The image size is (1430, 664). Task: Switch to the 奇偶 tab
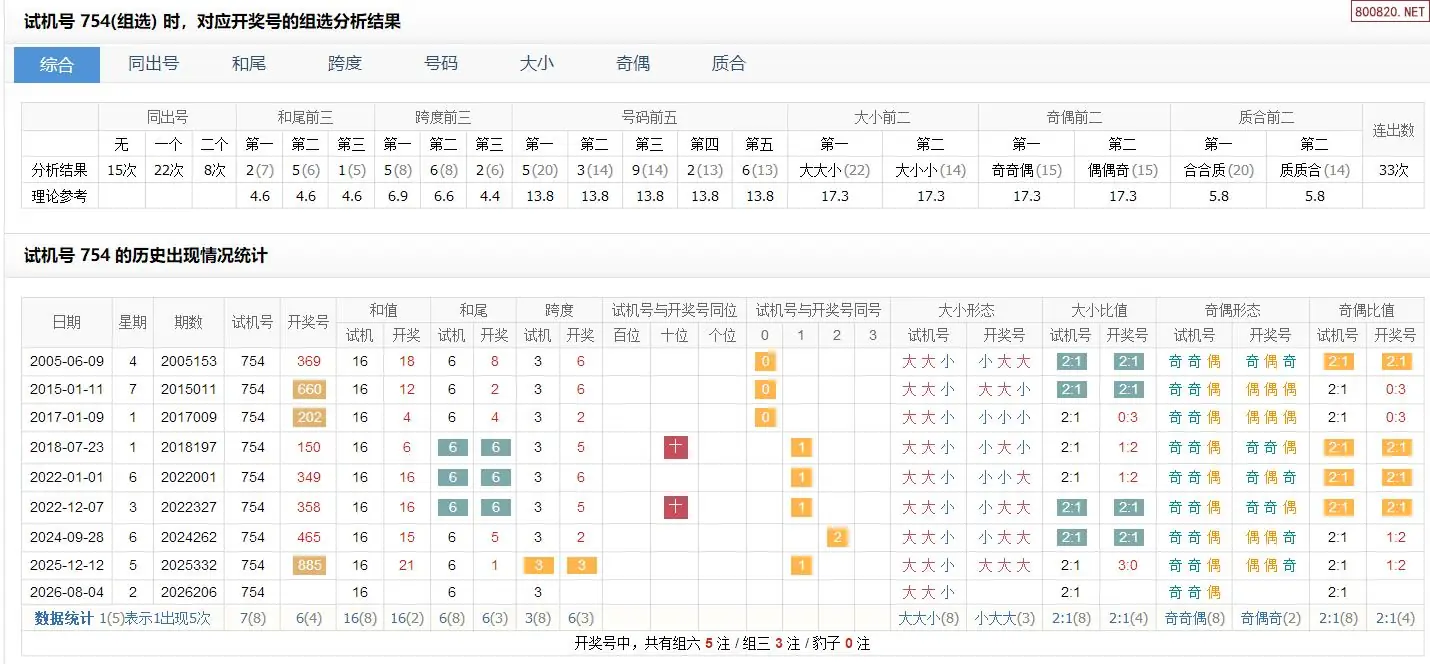pos(633,64)
